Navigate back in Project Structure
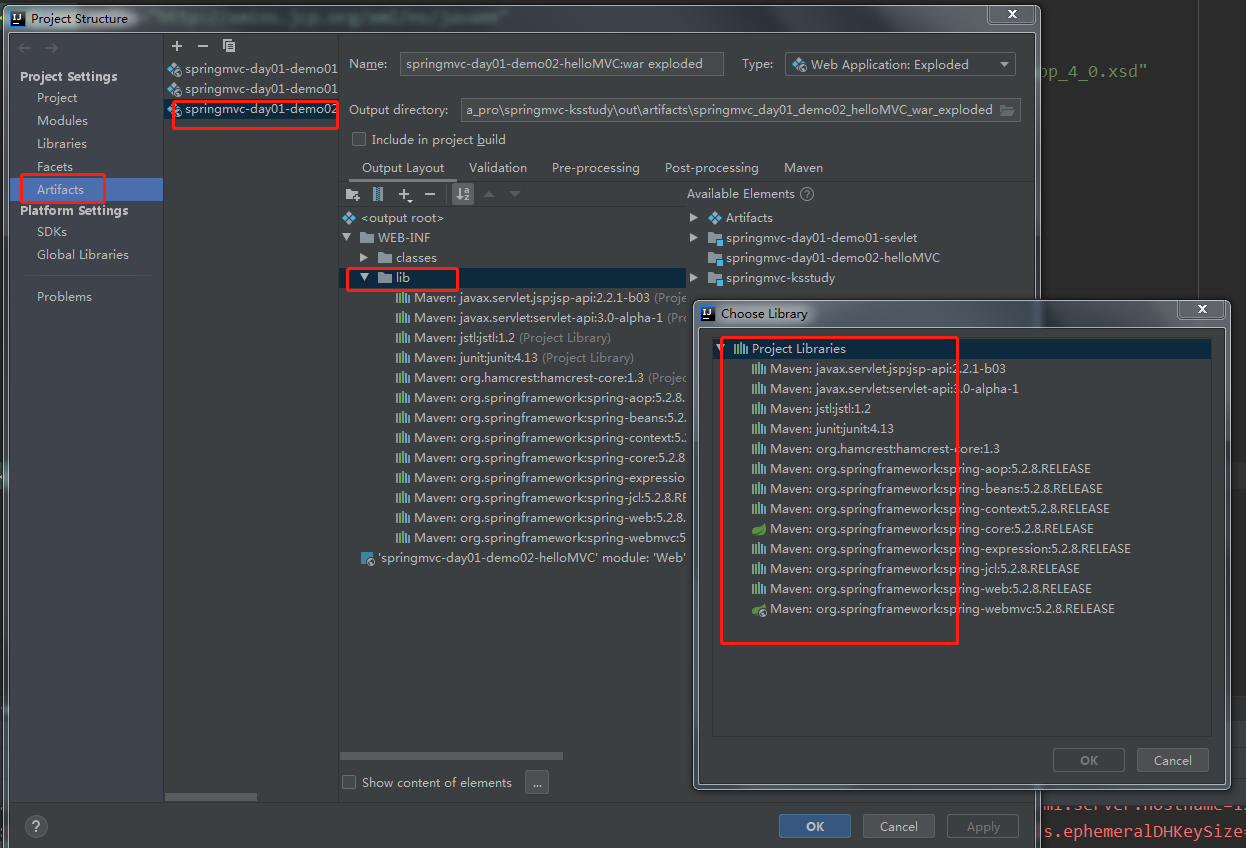Image resolution: width=1246 pixels, height=848 pixels. pos(24,48)
